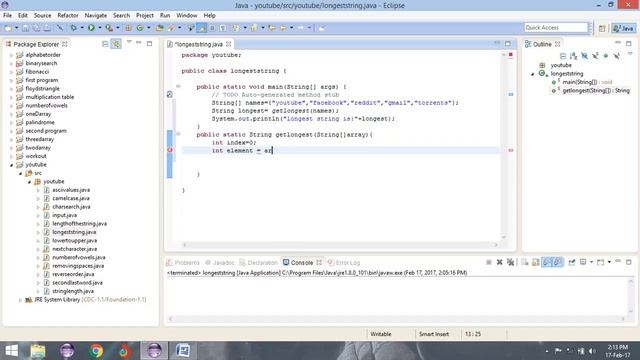Click the editor horizontal scrollbar

coord(340,245)
